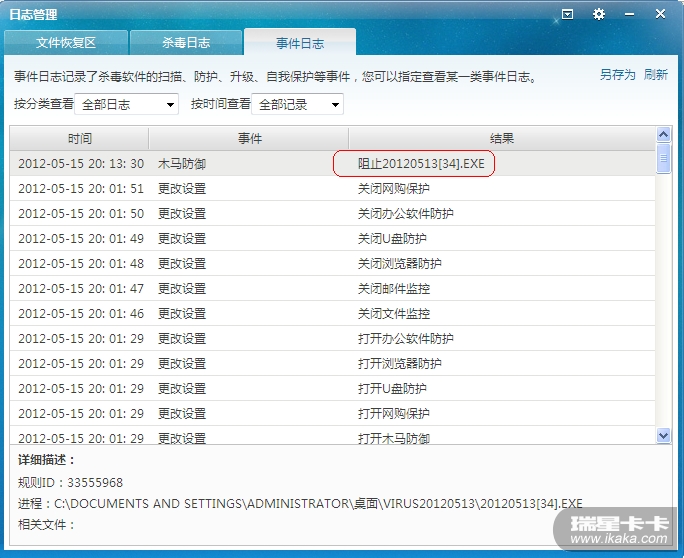Click timestamp 2012-05-15 20:01:51

[x=81, y=188]
